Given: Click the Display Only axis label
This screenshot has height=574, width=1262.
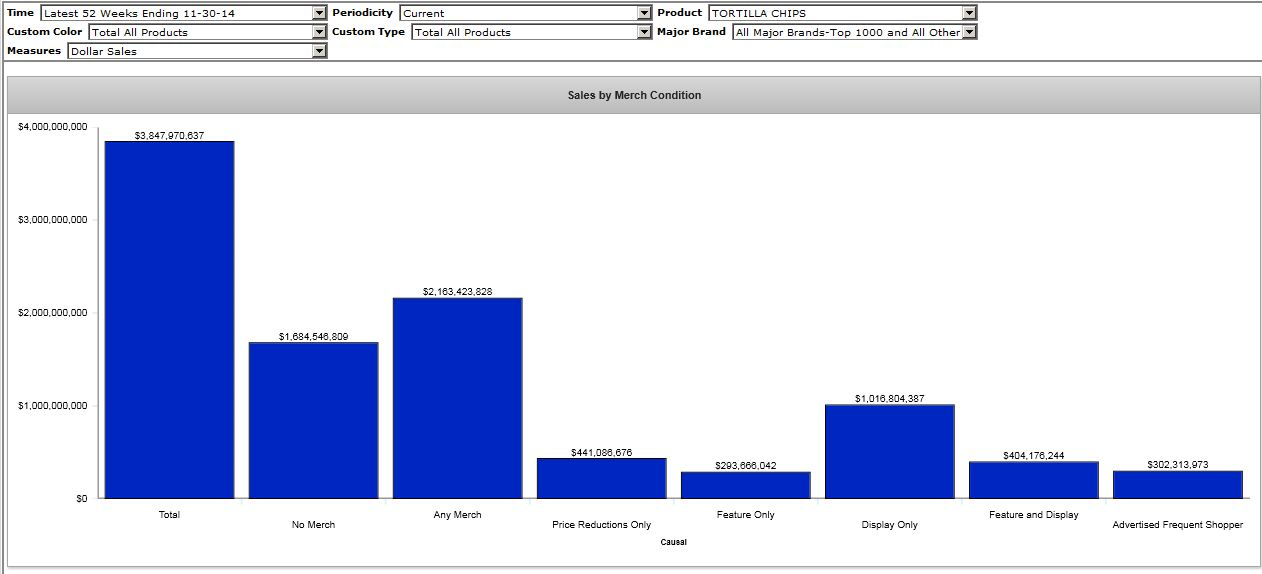Looking at the screenshot, I should (889, 525).
